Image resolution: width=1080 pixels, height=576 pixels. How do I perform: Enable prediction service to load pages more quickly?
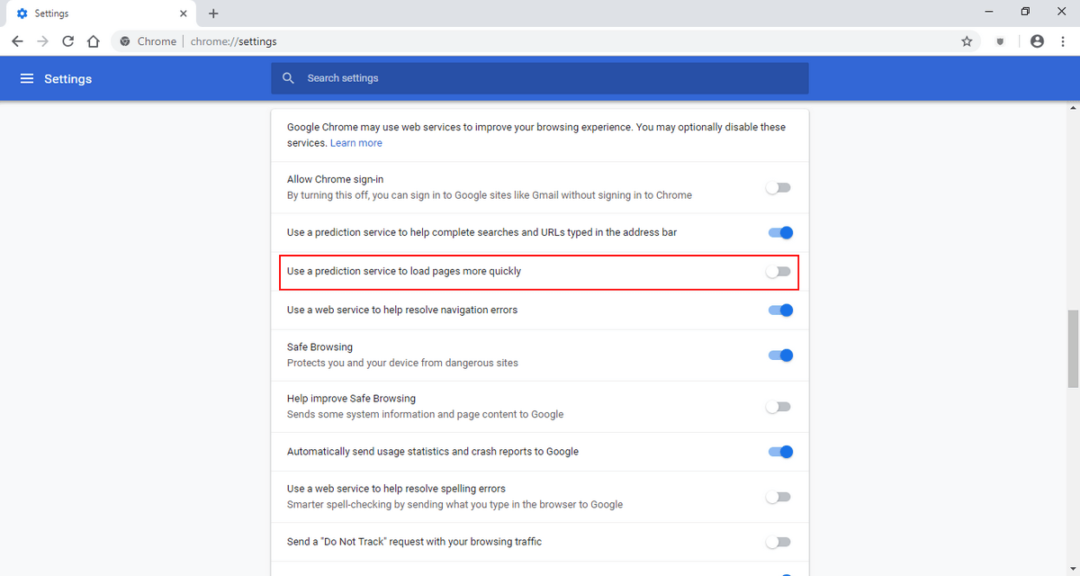(778, 270)
